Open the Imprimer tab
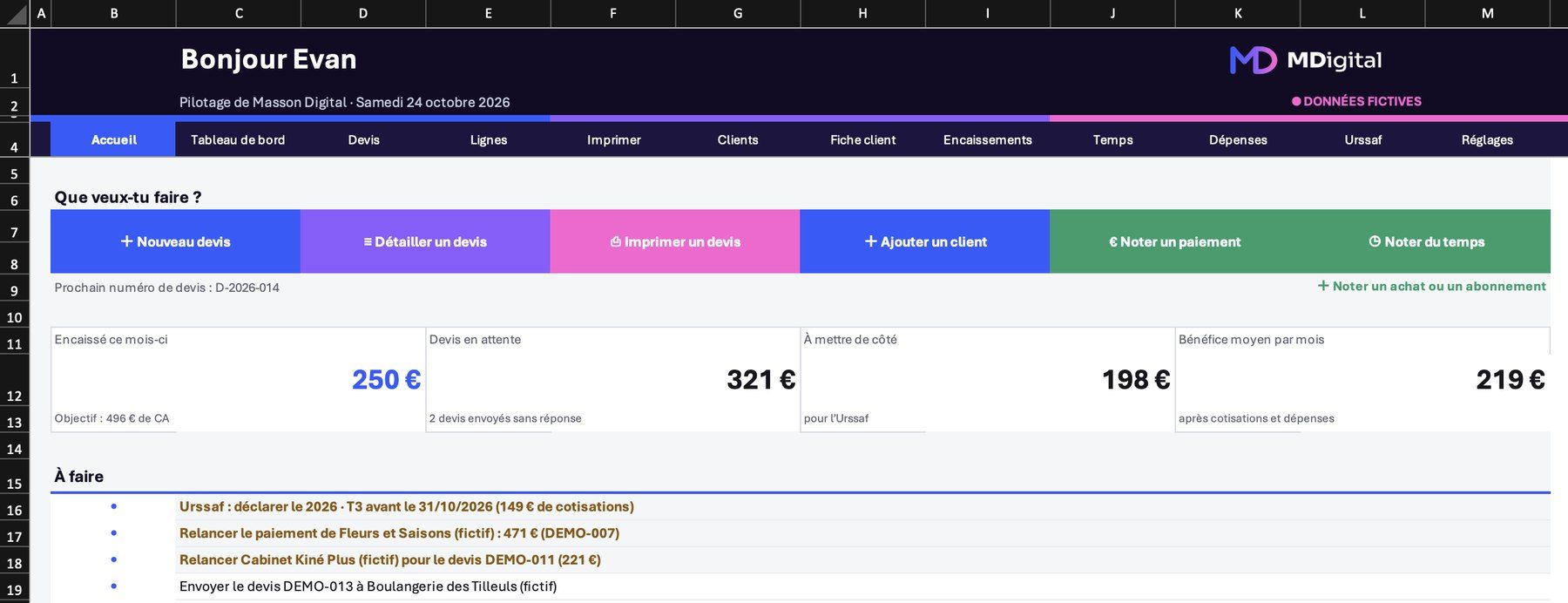 pos(613,139)
